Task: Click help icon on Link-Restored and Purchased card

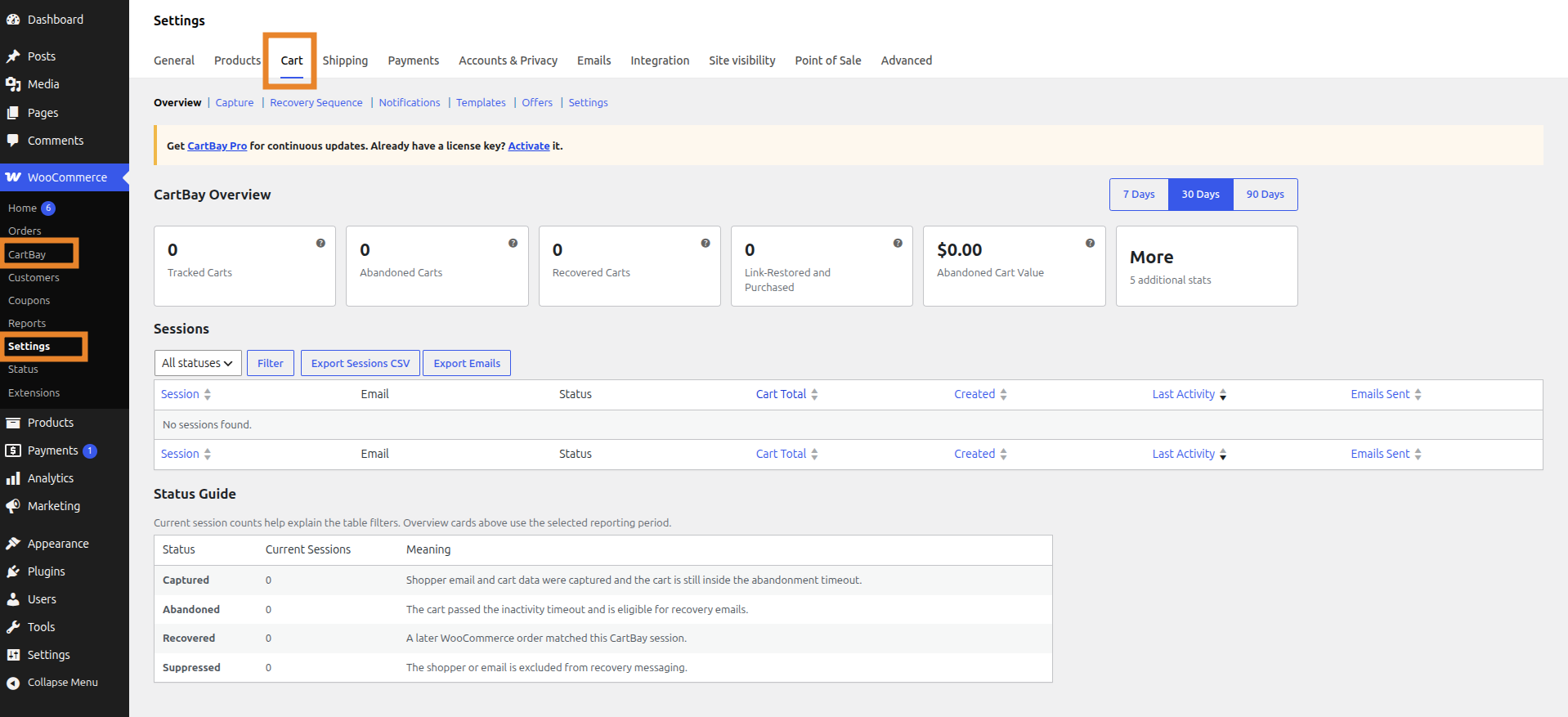Action: (898, 243)
